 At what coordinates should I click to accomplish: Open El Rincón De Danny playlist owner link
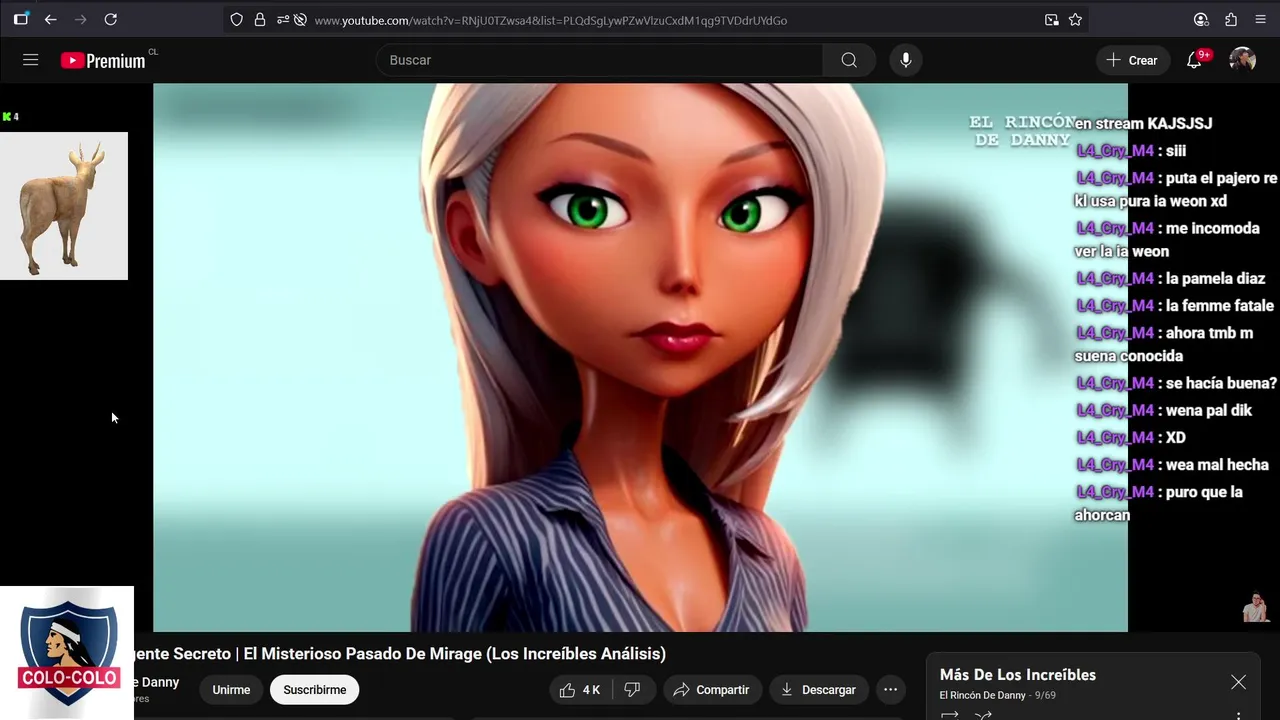[983, 695]
